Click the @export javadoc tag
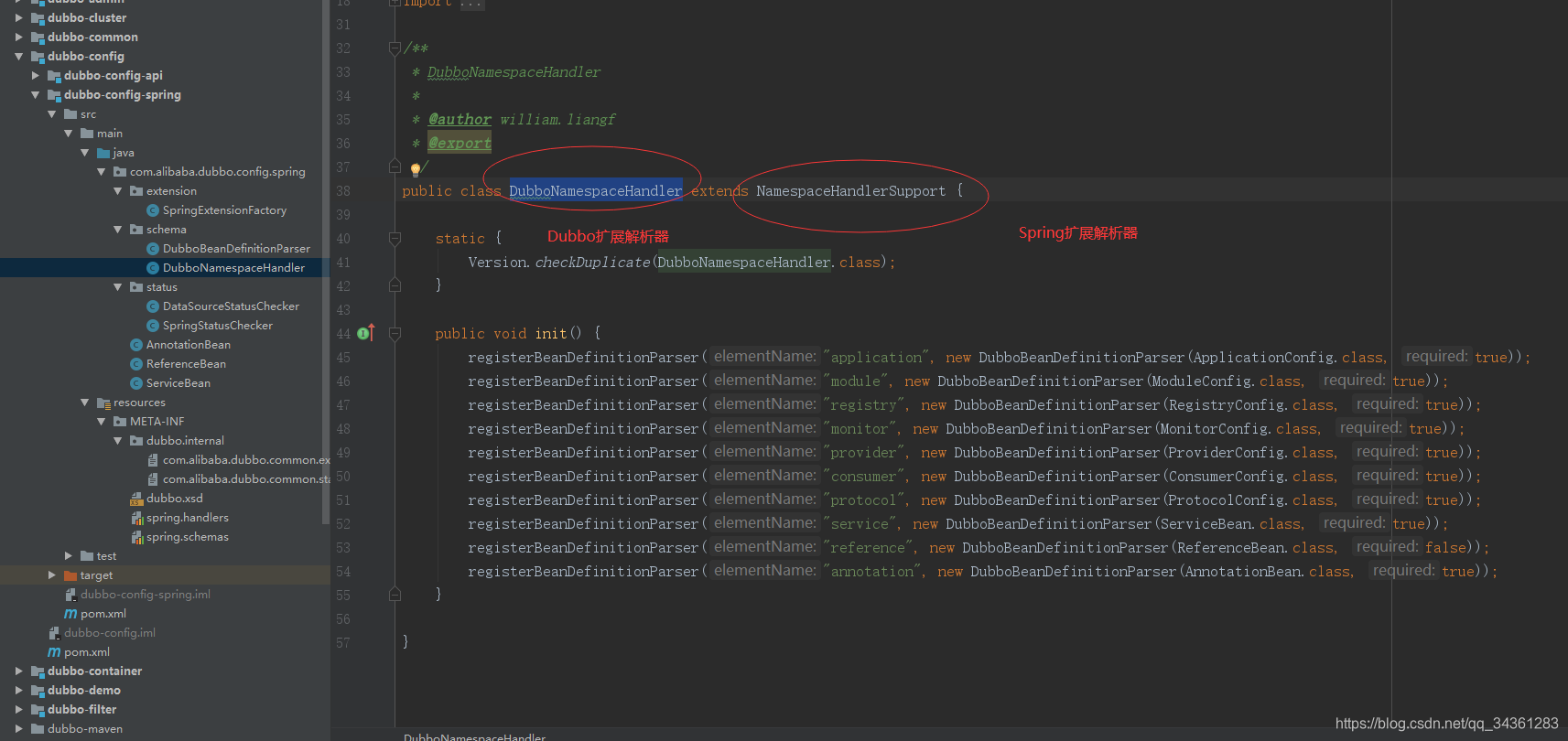 pyautogui.click(x=460, y=144)
